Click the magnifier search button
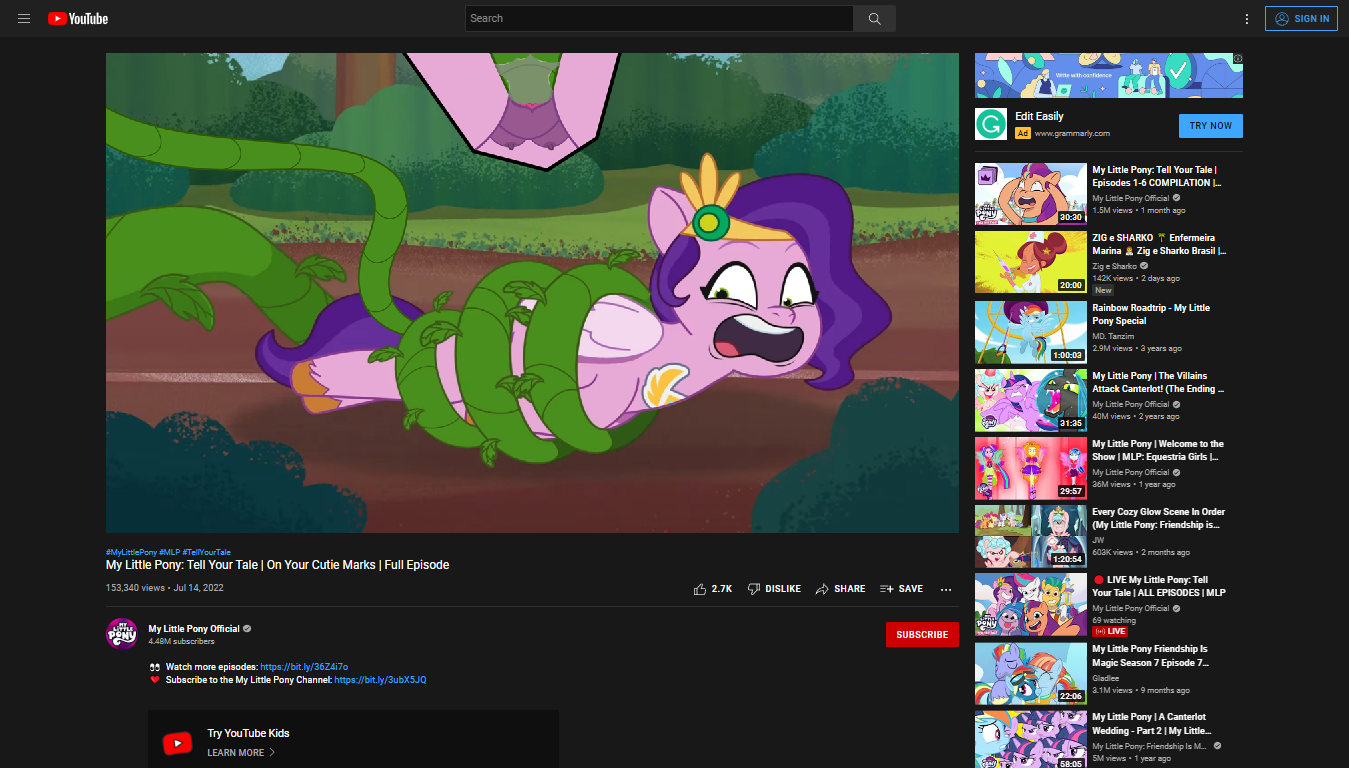 [874, 19]
